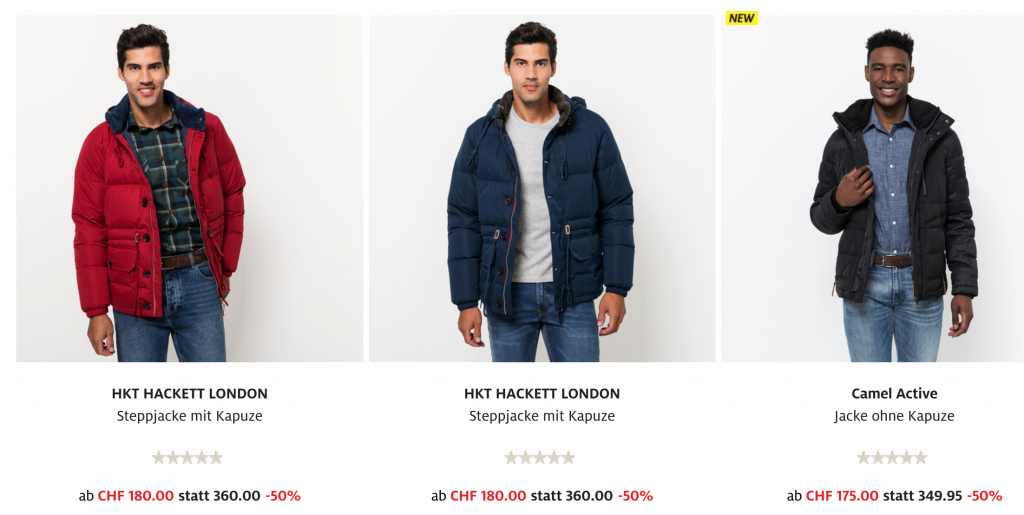Open the navy blue Steppjacke product image
Image resolution: width=1024 pixels, height=515 pixels.
click(542, 189)
